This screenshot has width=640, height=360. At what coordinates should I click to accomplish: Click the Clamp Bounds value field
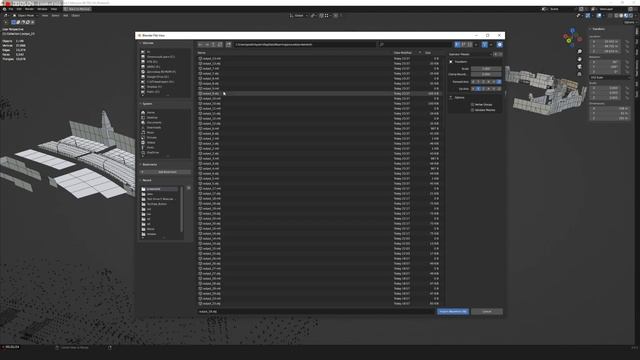point(486,74)
